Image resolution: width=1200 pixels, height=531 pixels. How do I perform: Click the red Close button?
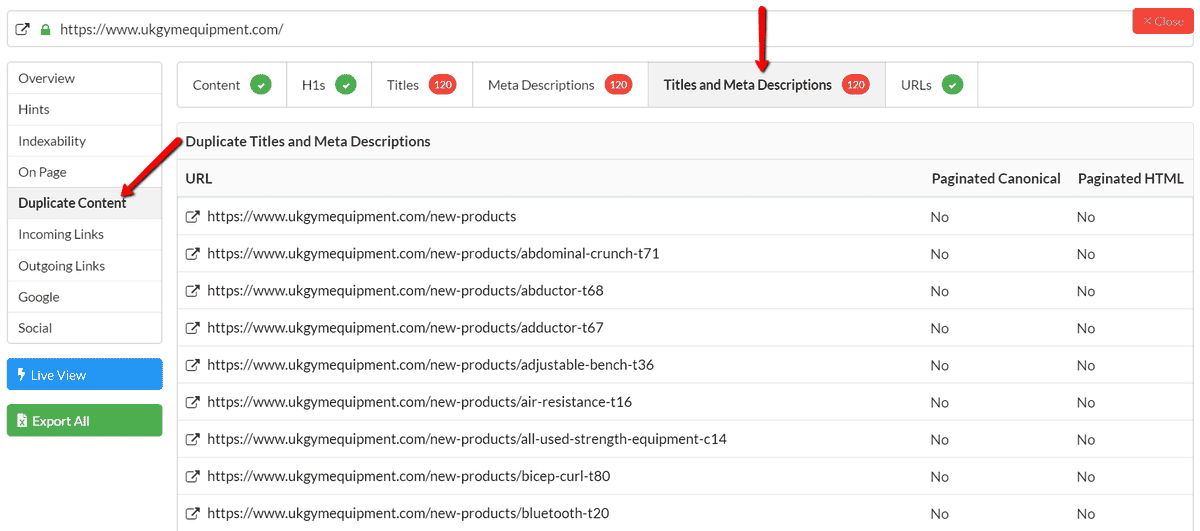coord(1163,21)
